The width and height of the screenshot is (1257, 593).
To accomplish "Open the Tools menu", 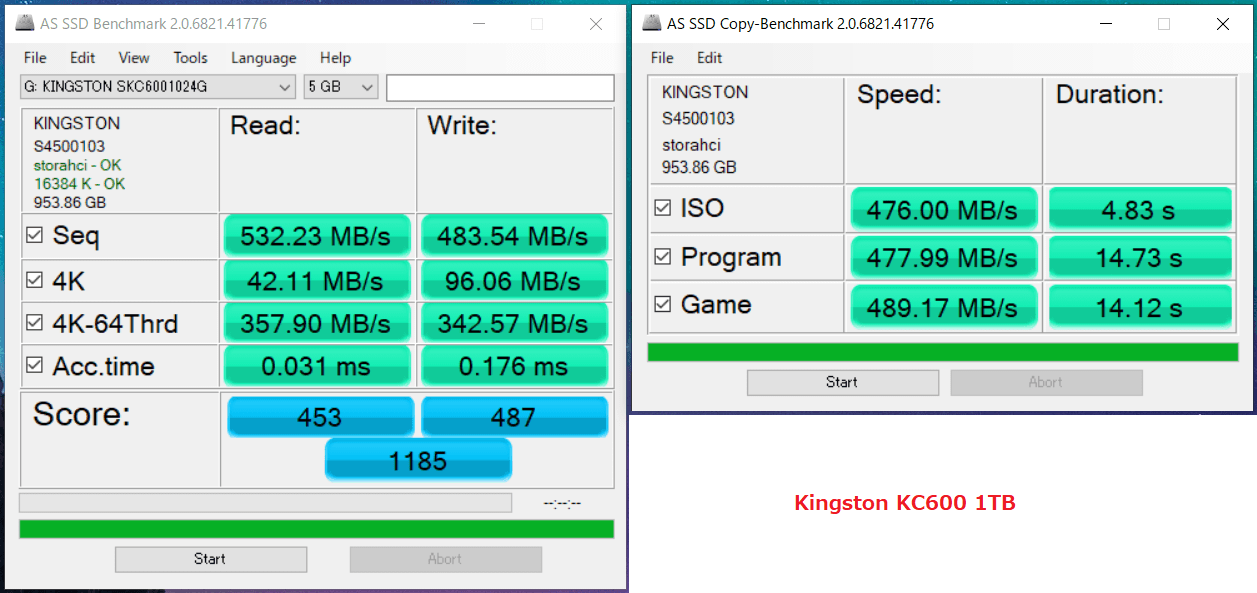I will click(x=190, y=58).
